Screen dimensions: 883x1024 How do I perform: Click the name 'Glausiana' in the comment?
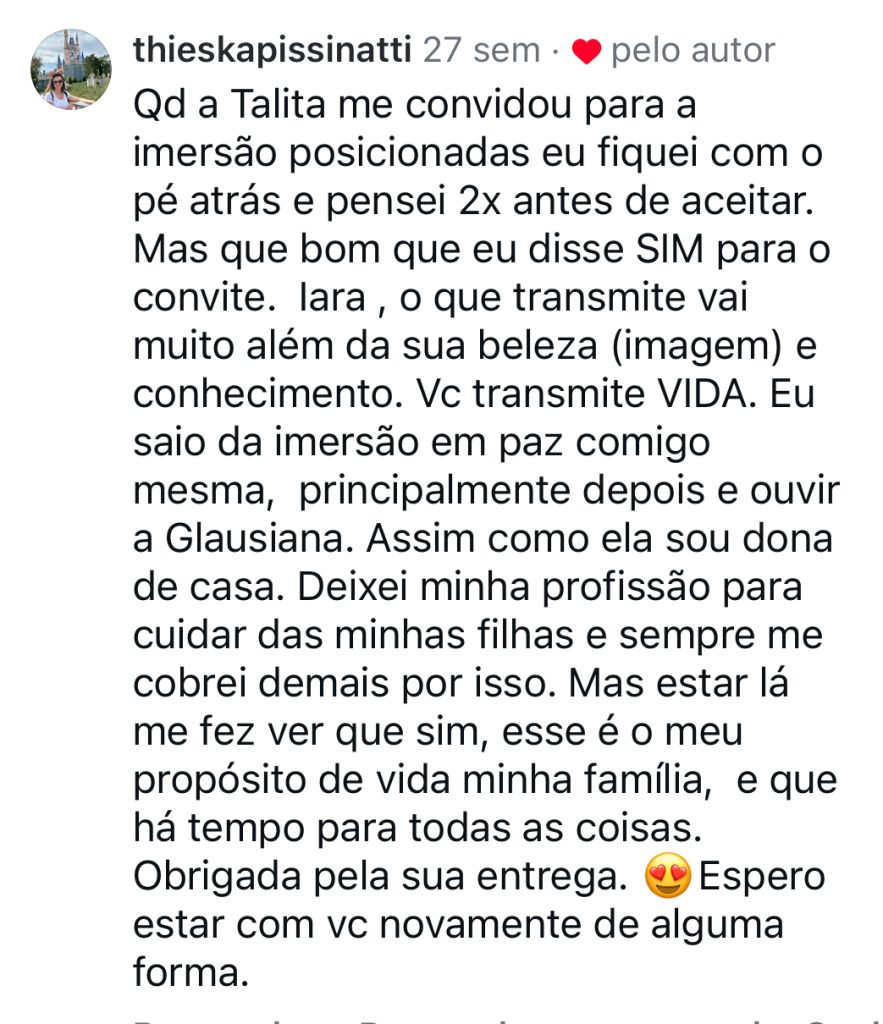[255, 540]
